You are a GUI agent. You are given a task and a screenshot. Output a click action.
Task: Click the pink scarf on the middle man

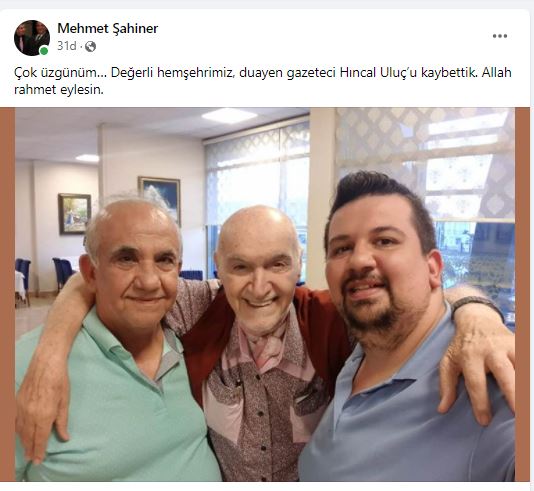(x=266, y=344)
